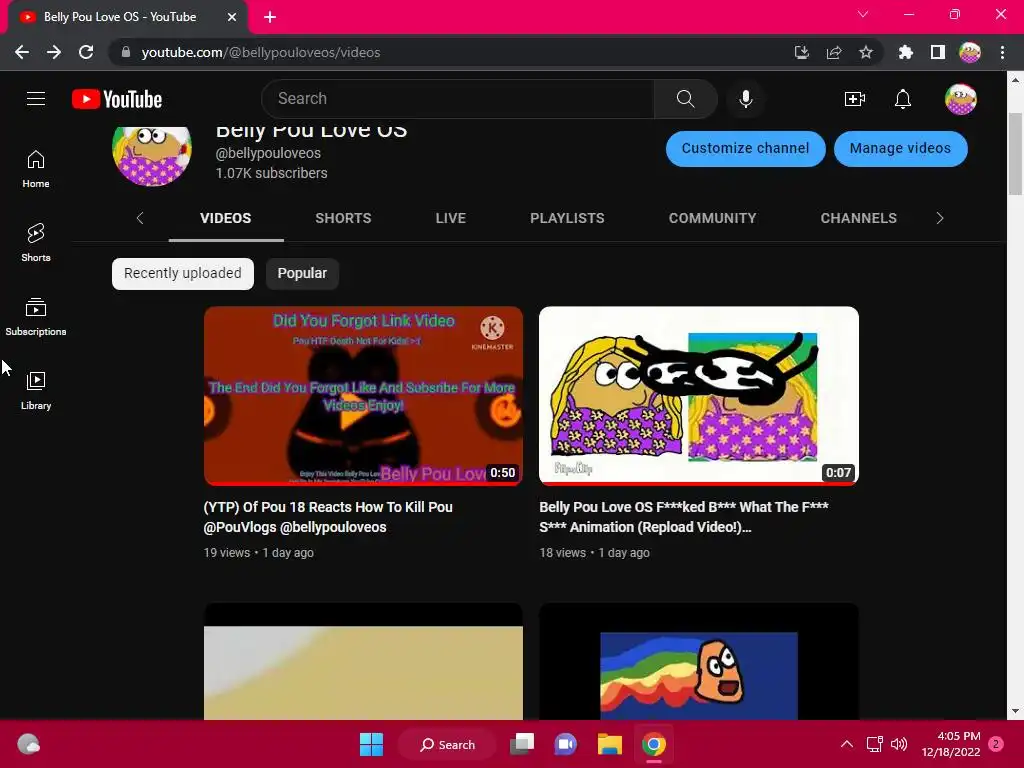Show hidden system tray icons
Viewport: 1024px width, 768px height.
pyautogui.click(x=846, y=744)
